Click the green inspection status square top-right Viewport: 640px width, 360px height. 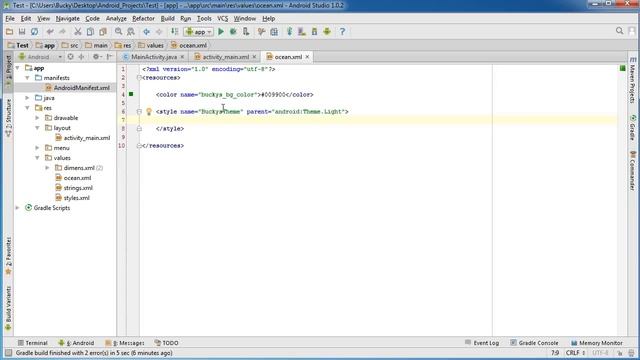(x=622, y=68)
